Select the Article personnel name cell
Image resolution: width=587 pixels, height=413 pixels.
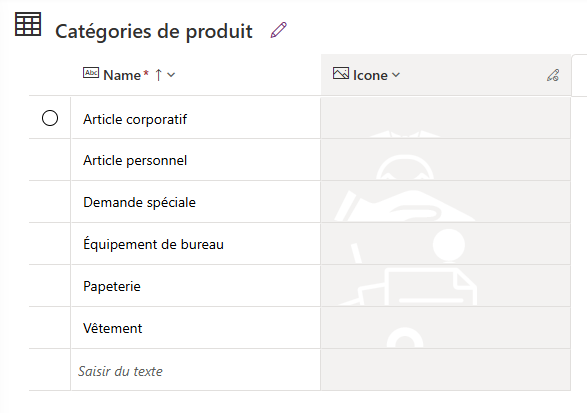click(x=195, y=160)
